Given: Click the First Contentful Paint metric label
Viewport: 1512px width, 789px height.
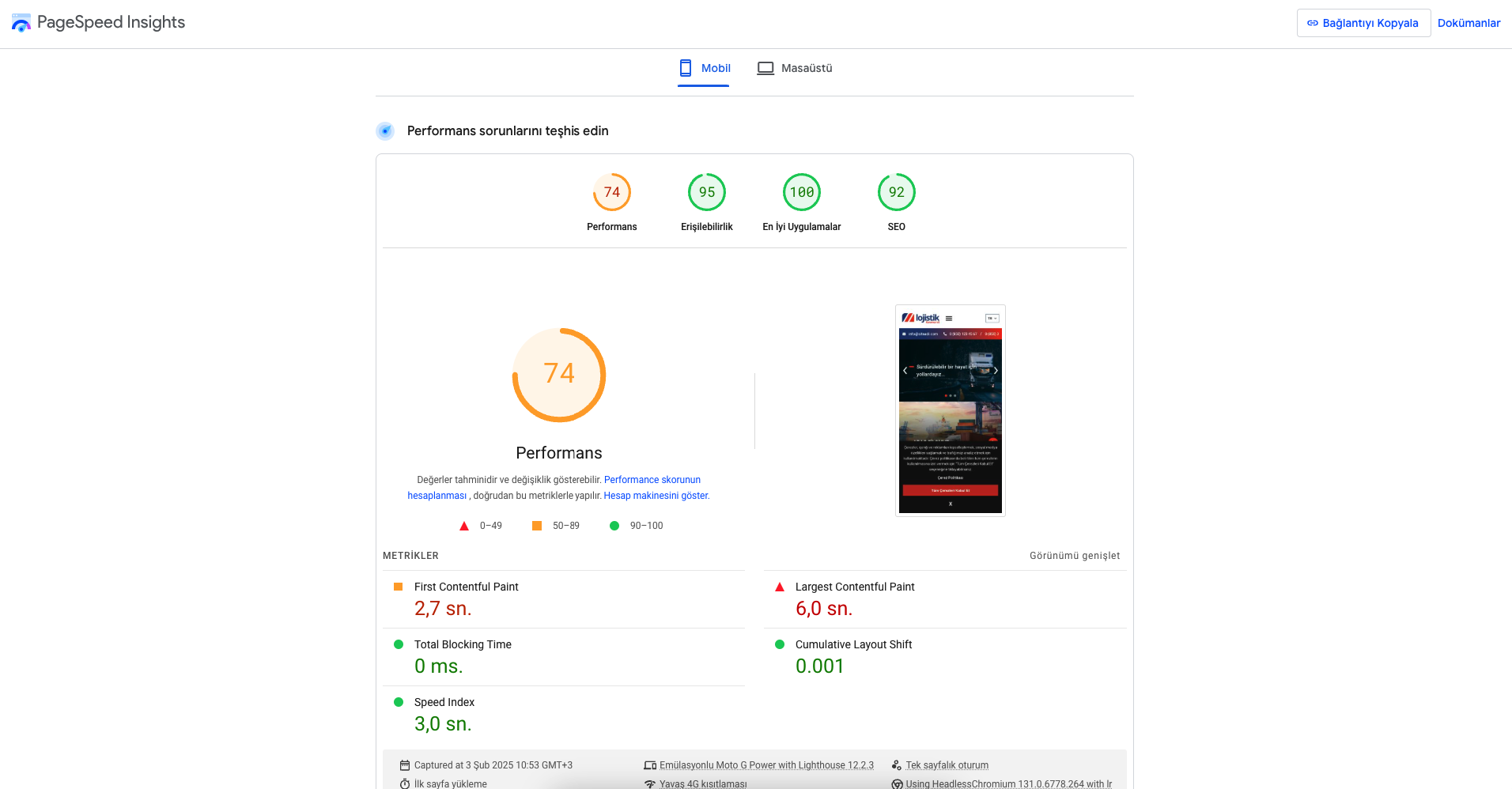Looking at the screenshot, I should click(x=467, y=587).
